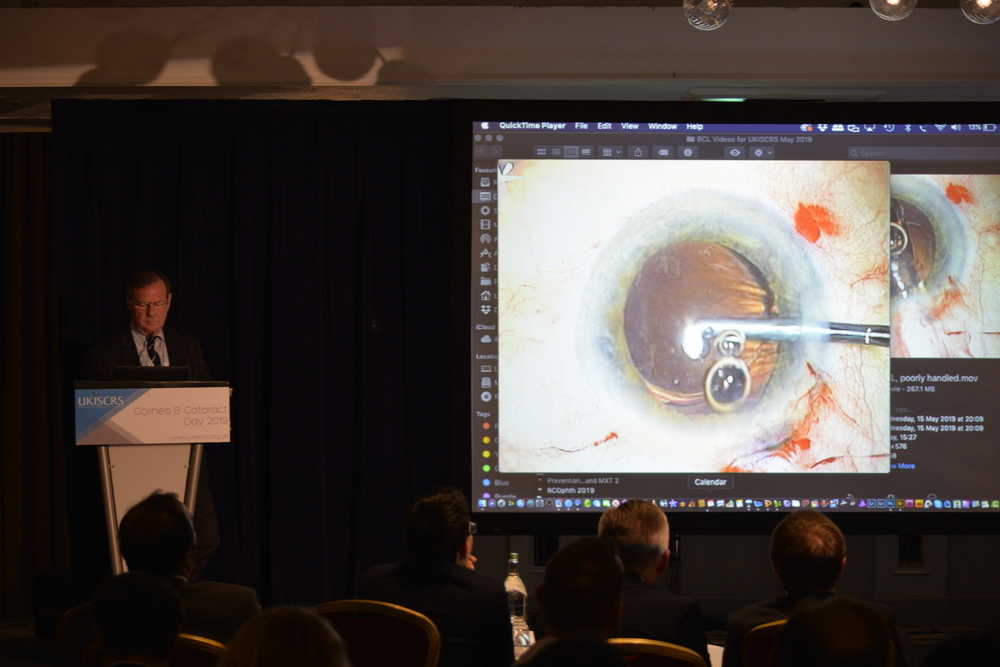Click the large Quick Look eye surgery video
This screenshot has height=667, width=1000.
[x=693, y=316]
